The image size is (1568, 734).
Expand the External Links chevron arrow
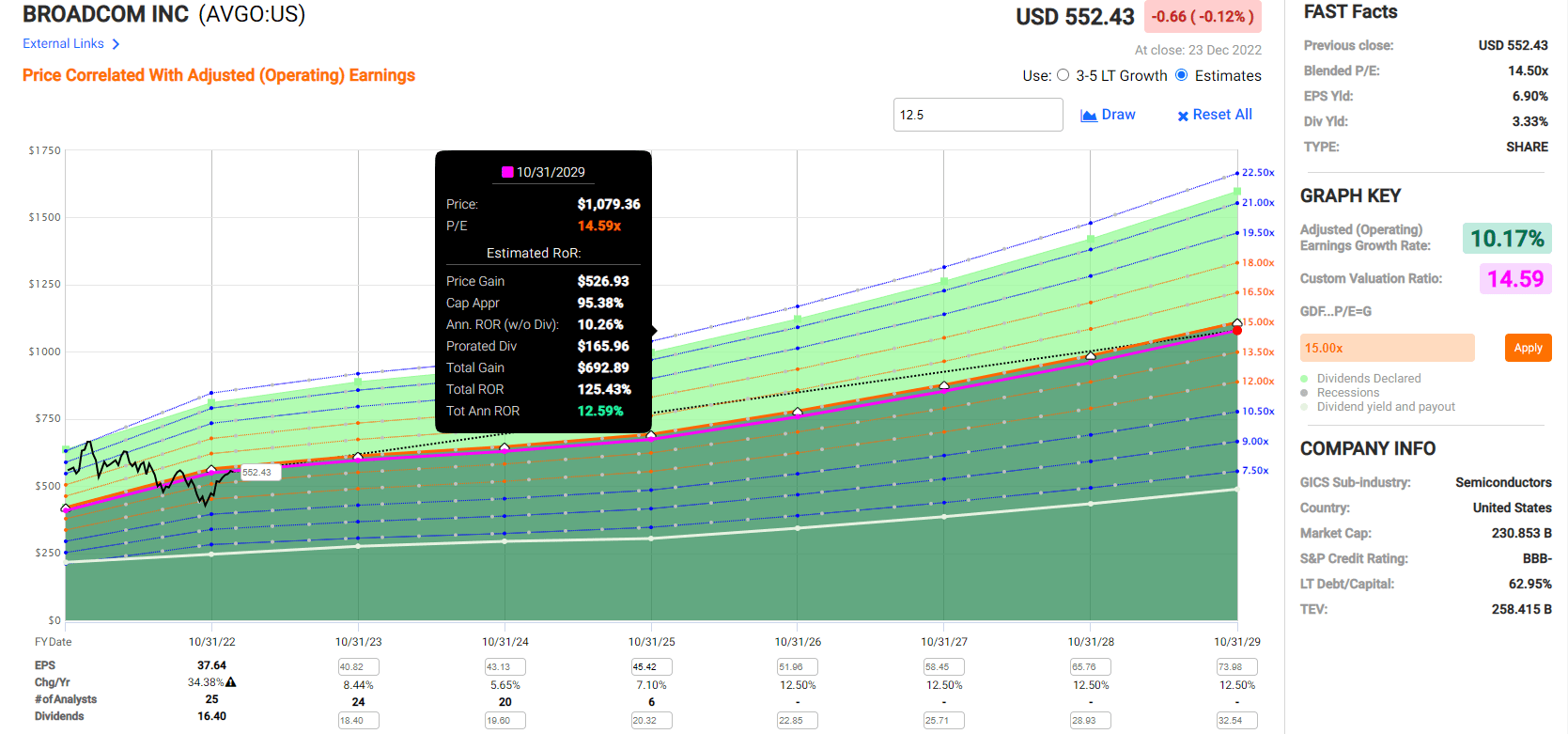(x=116, y=44)
